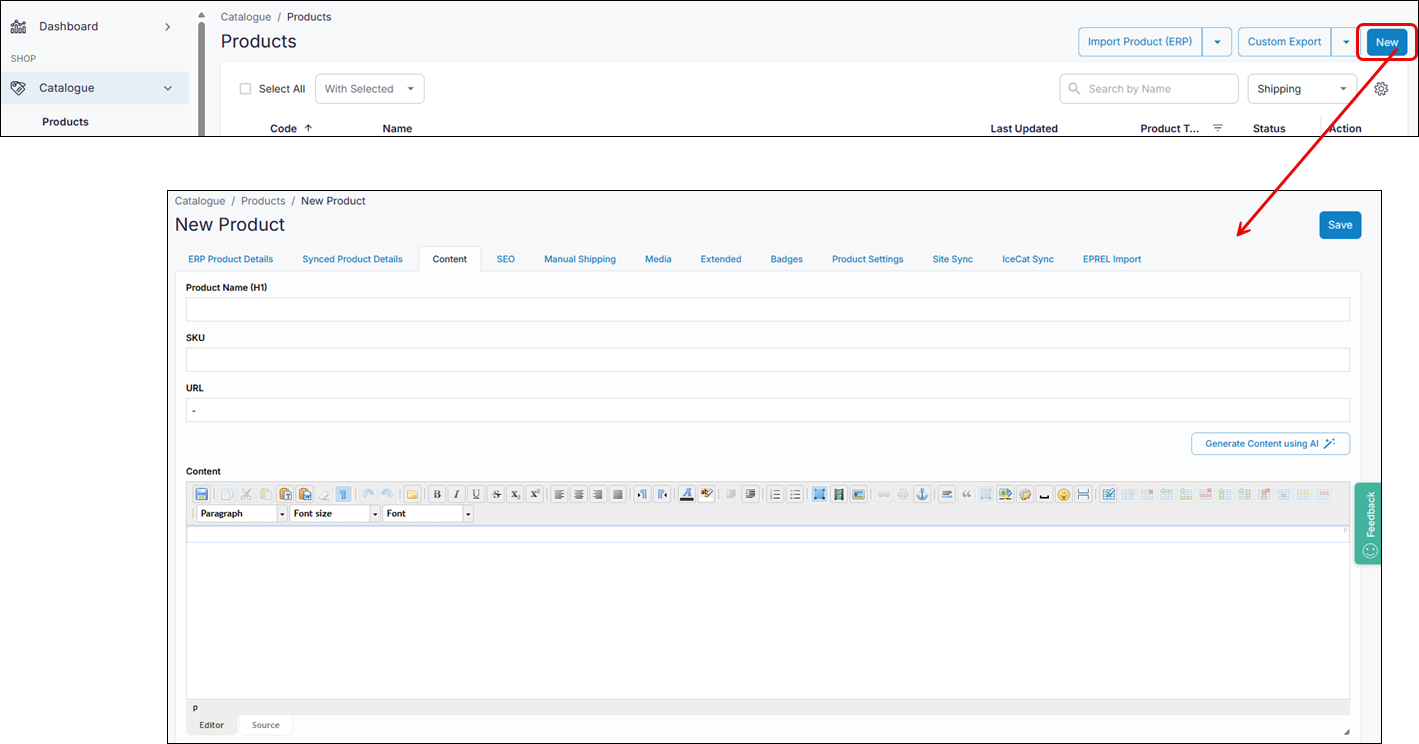Click the text color icon
The image size is (1419, 744).
point(686,494)
